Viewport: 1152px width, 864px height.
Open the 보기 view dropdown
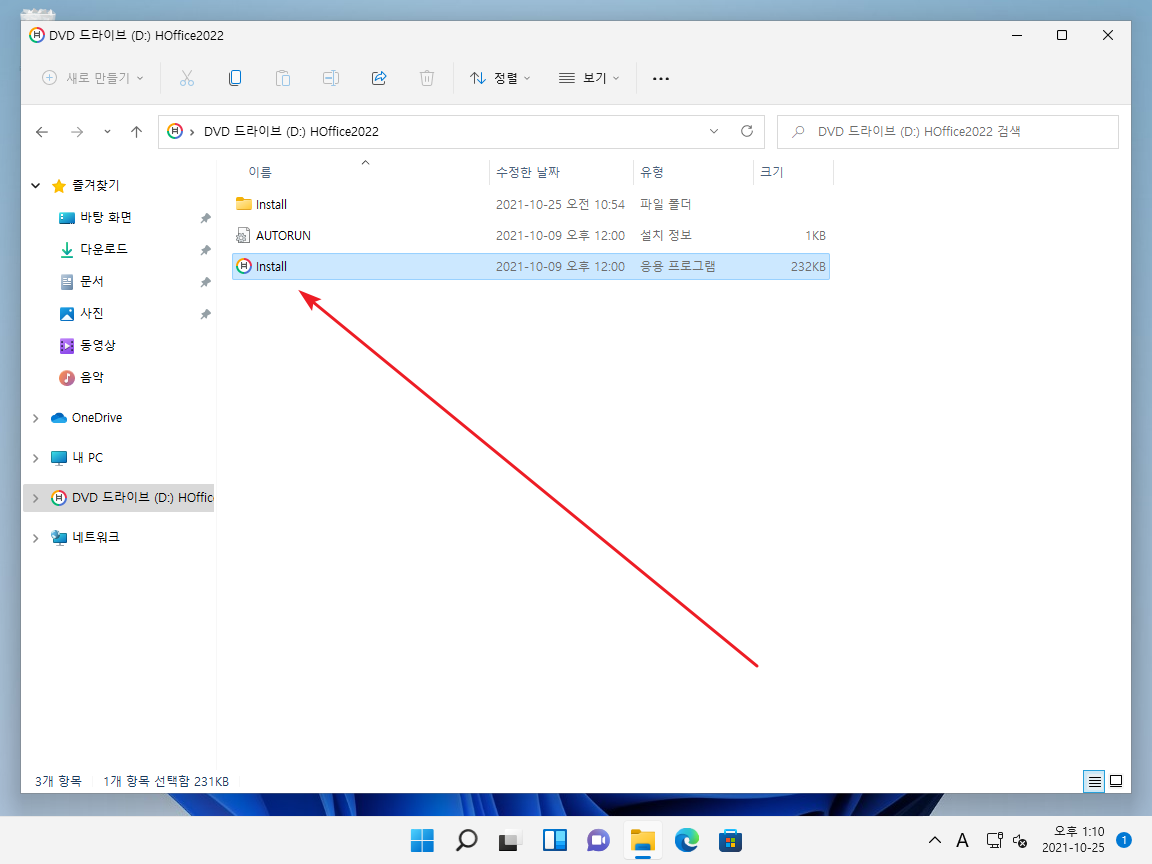589,78
